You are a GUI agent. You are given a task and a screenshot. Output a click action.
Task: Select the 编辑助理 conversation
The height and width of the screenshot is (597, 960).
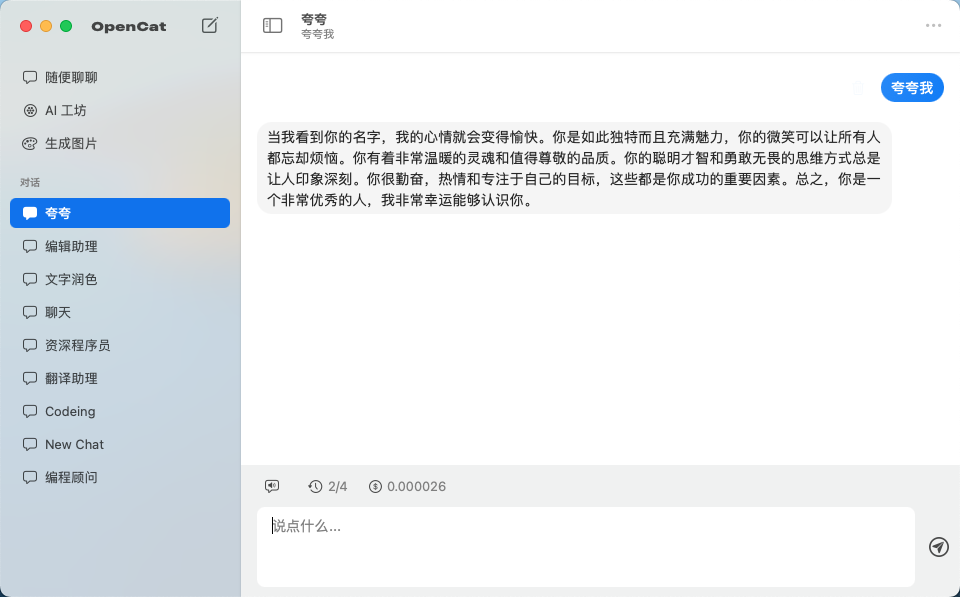70,246
